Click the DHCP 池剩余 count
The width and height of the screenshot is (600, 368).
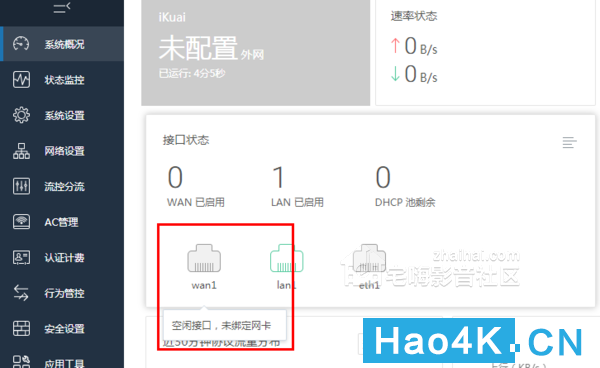coord(383,177)
